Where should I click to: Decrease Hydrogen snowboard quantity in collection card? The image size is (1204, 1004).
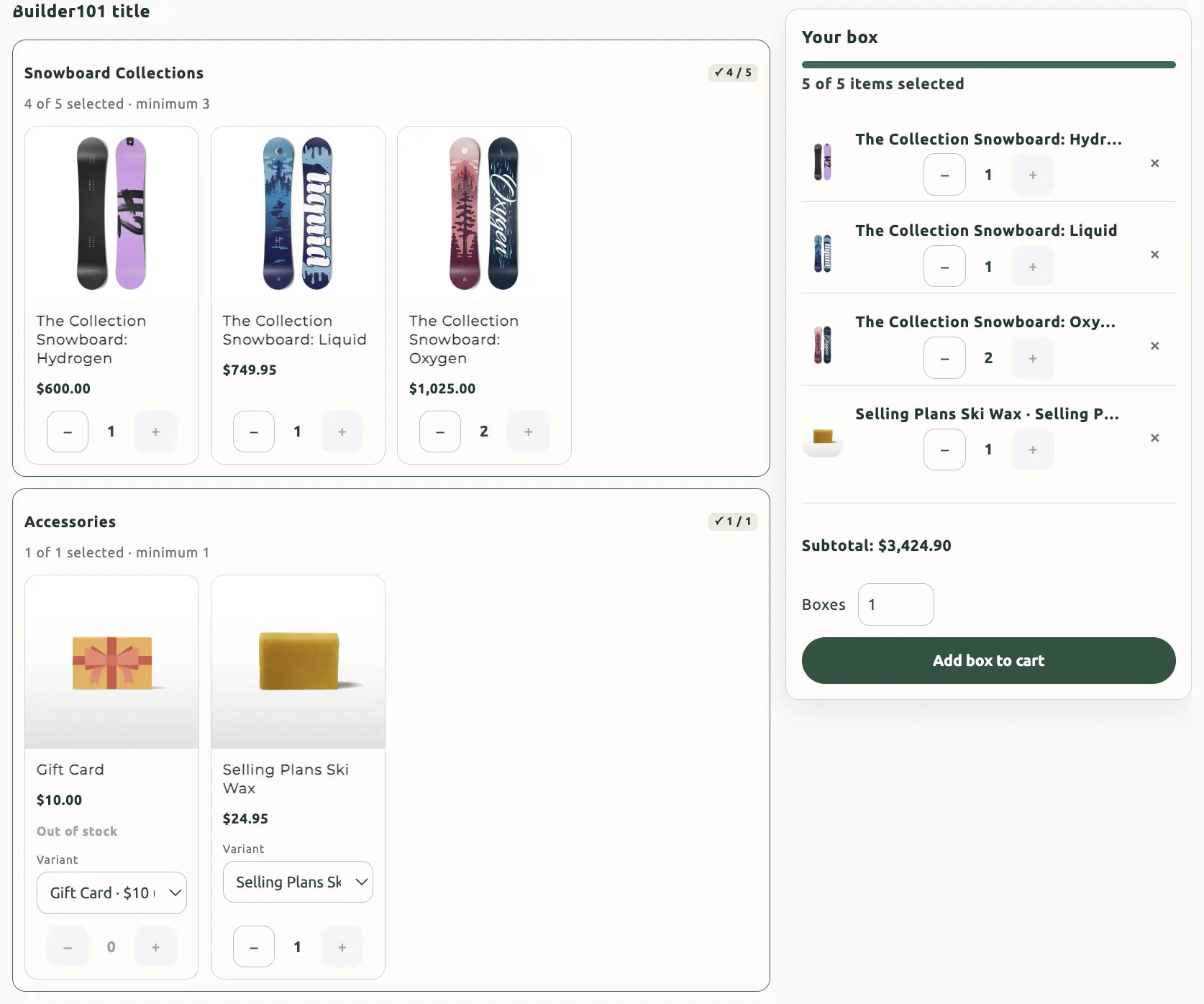tap(68, 432)
